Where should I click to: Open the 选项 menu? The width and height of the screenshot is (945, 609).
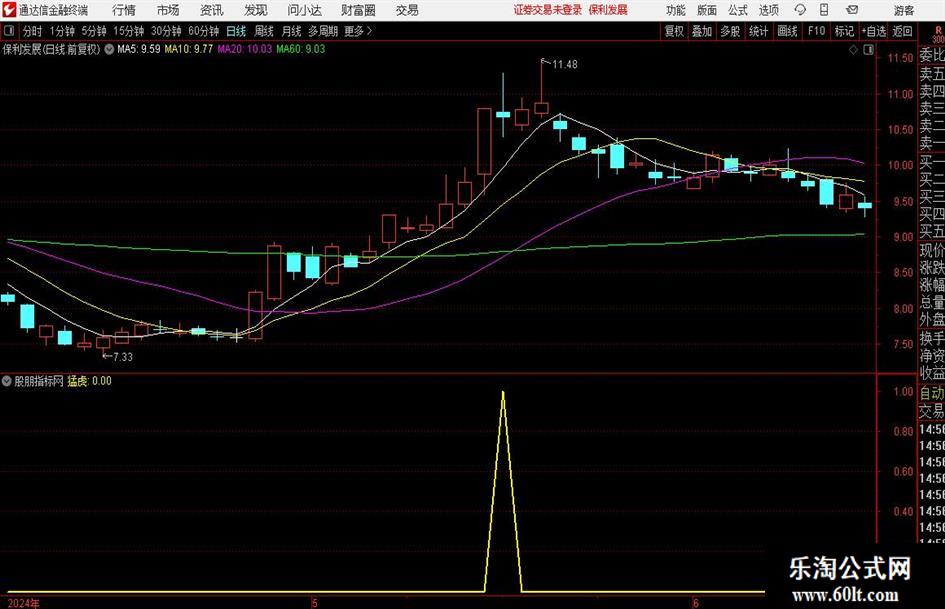(768, 10)
